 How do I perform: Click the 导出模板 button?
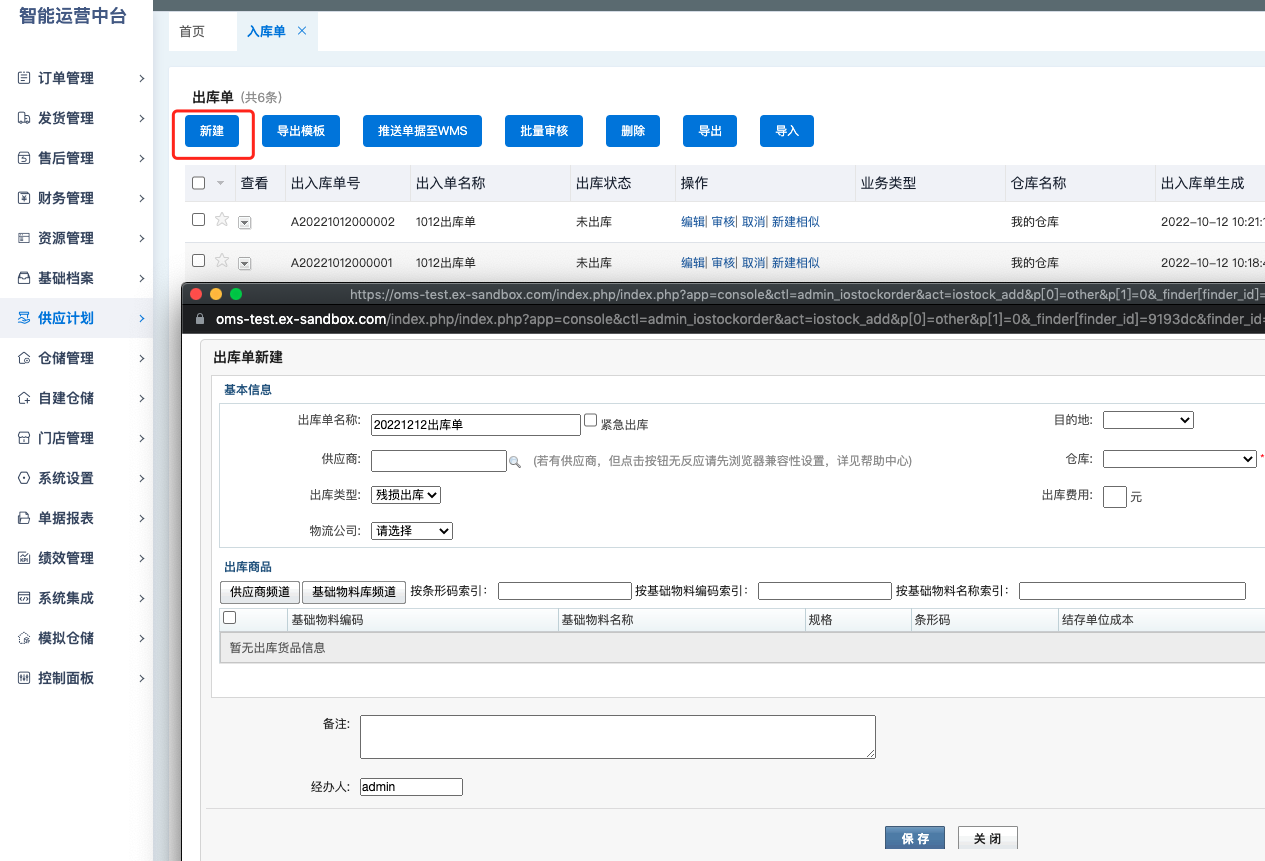click(x=301, y=131)
